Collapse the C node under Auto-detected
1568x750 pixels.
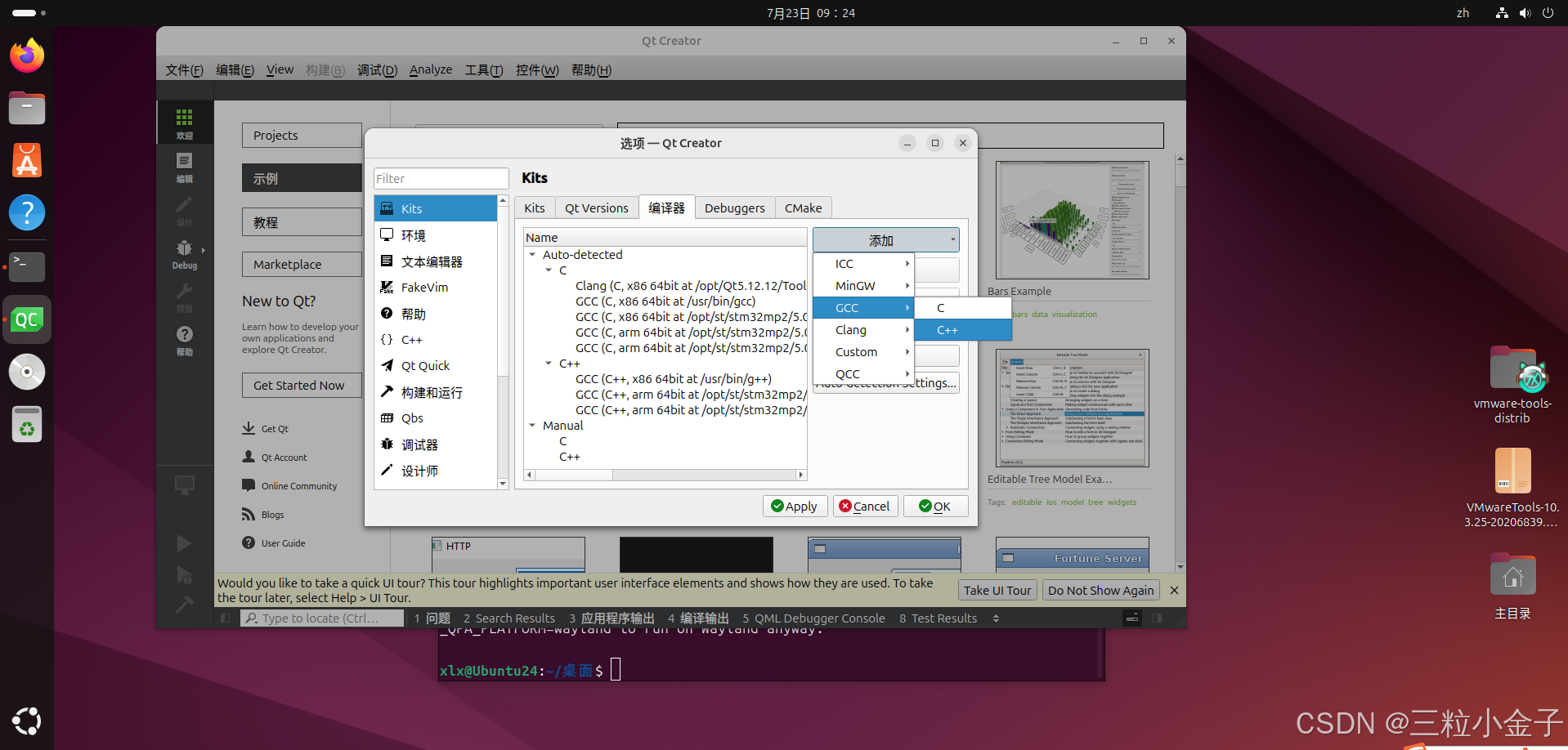click(x=549, y=270)
